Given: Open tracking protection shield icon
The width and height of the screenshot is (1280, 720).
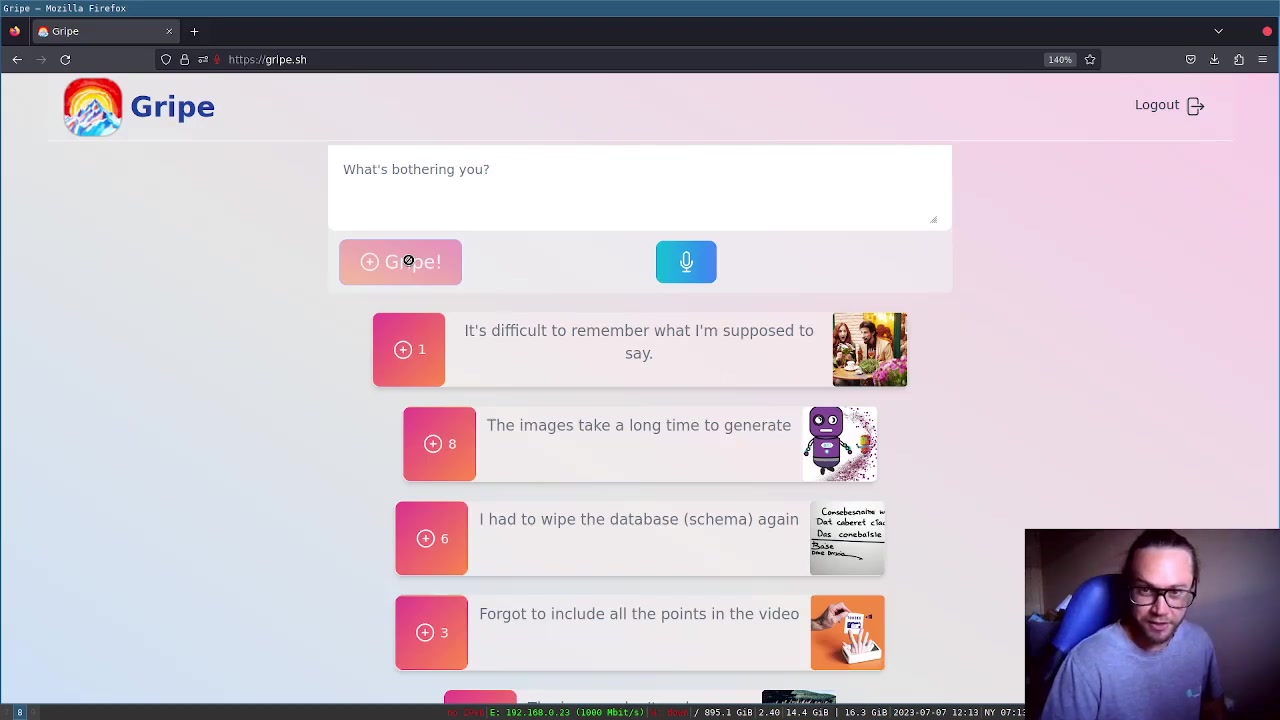Looking at the screenshot, I should click(166, 59).
